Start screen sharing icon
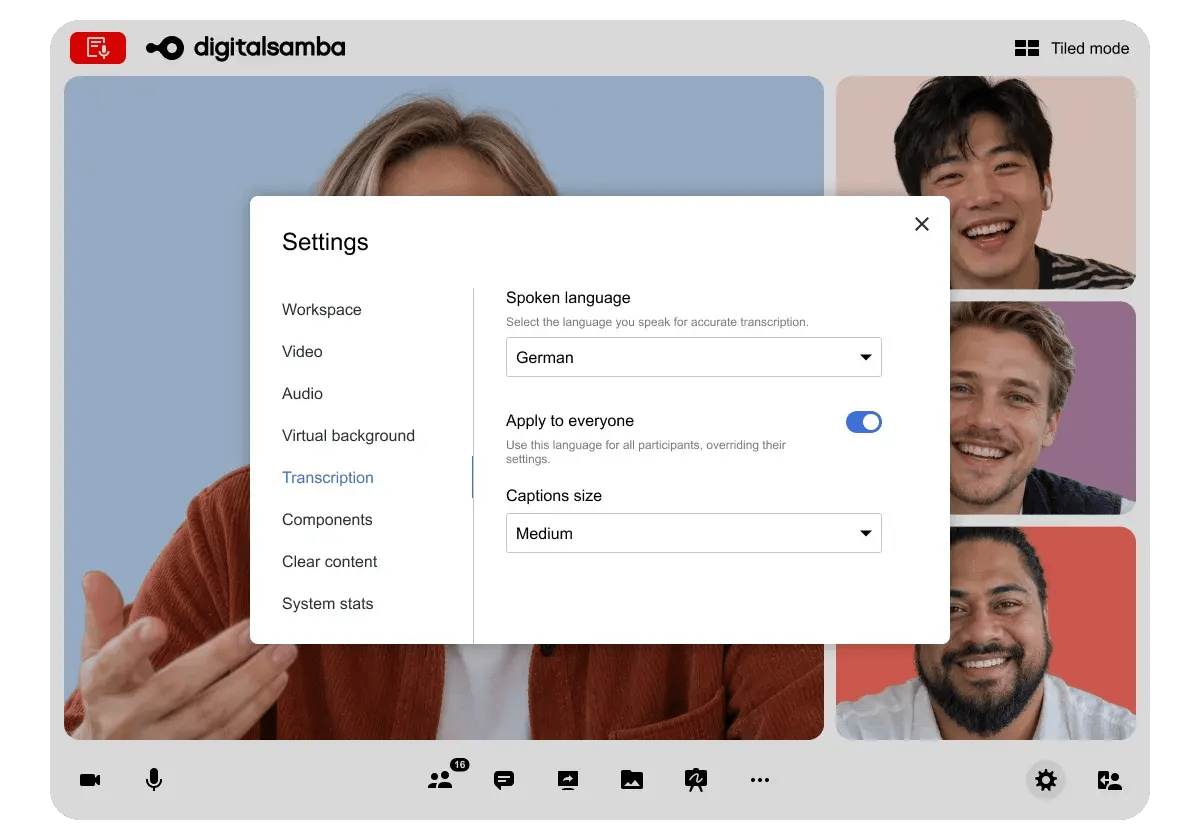Viewport: 1200px width, 840px height. pyautogui.click(x=568, y=780)
